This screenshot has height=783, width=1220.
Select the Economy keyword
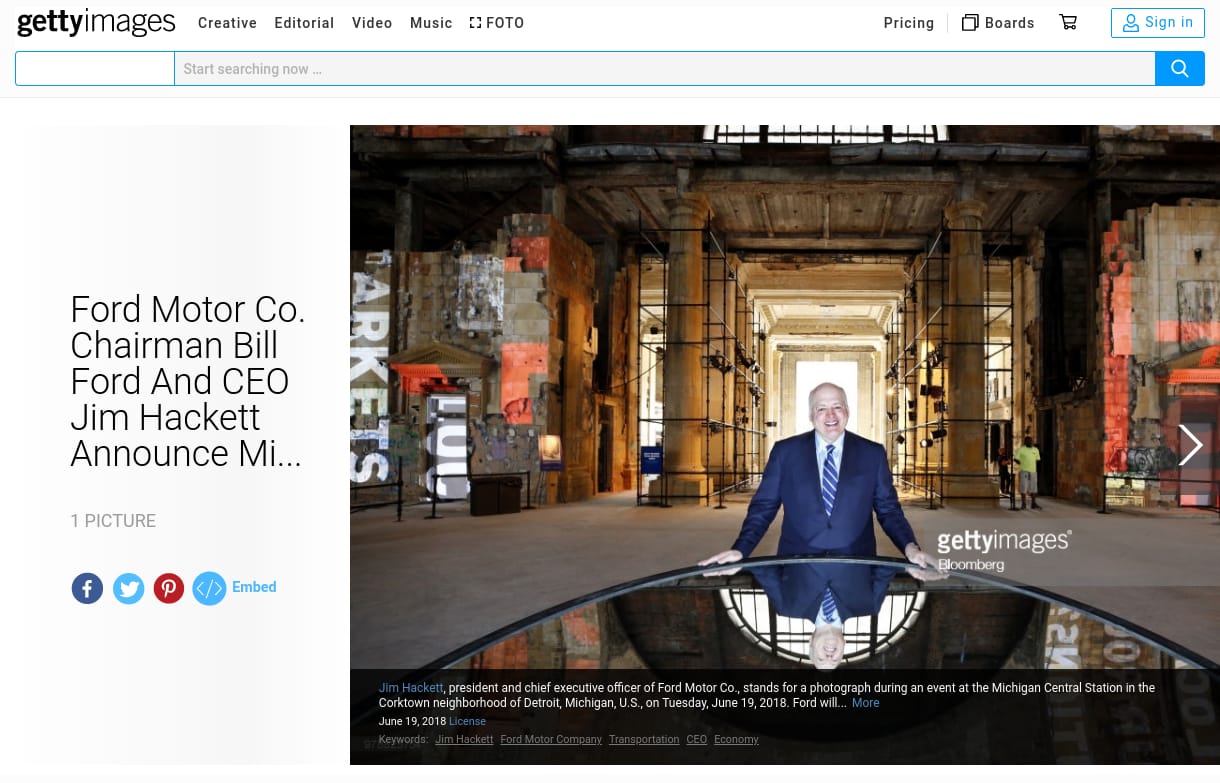(x=736, y=740)
